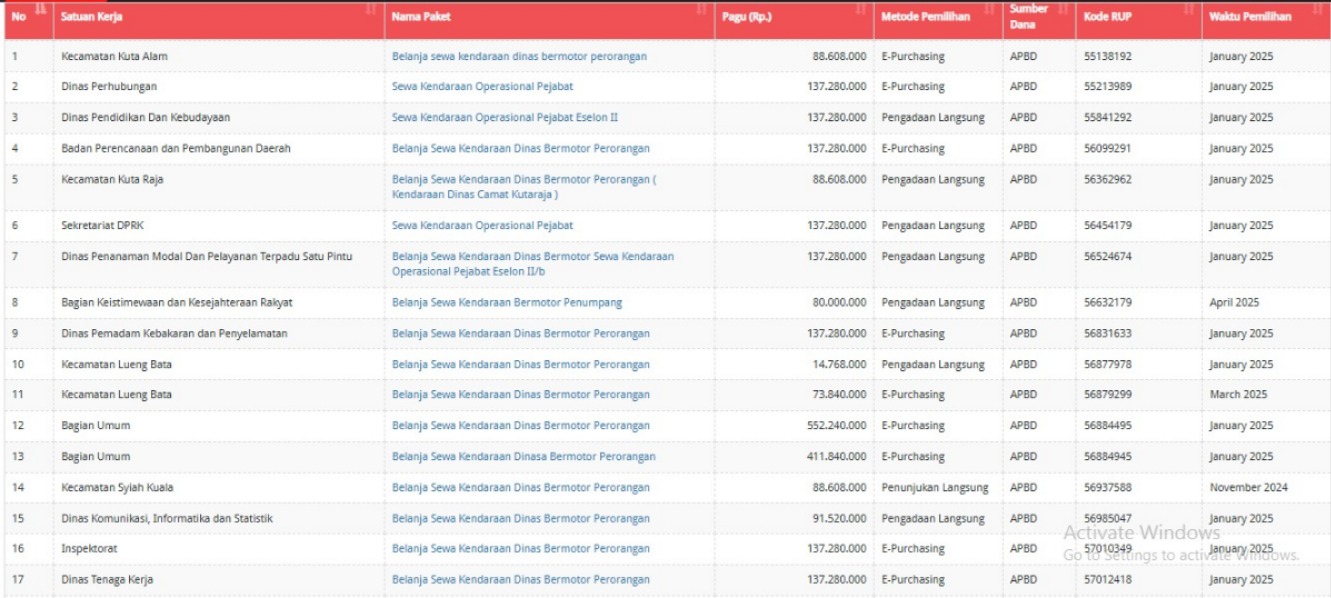Open Bagian Umum package link with pagu 552.240.000

point(521,425)
